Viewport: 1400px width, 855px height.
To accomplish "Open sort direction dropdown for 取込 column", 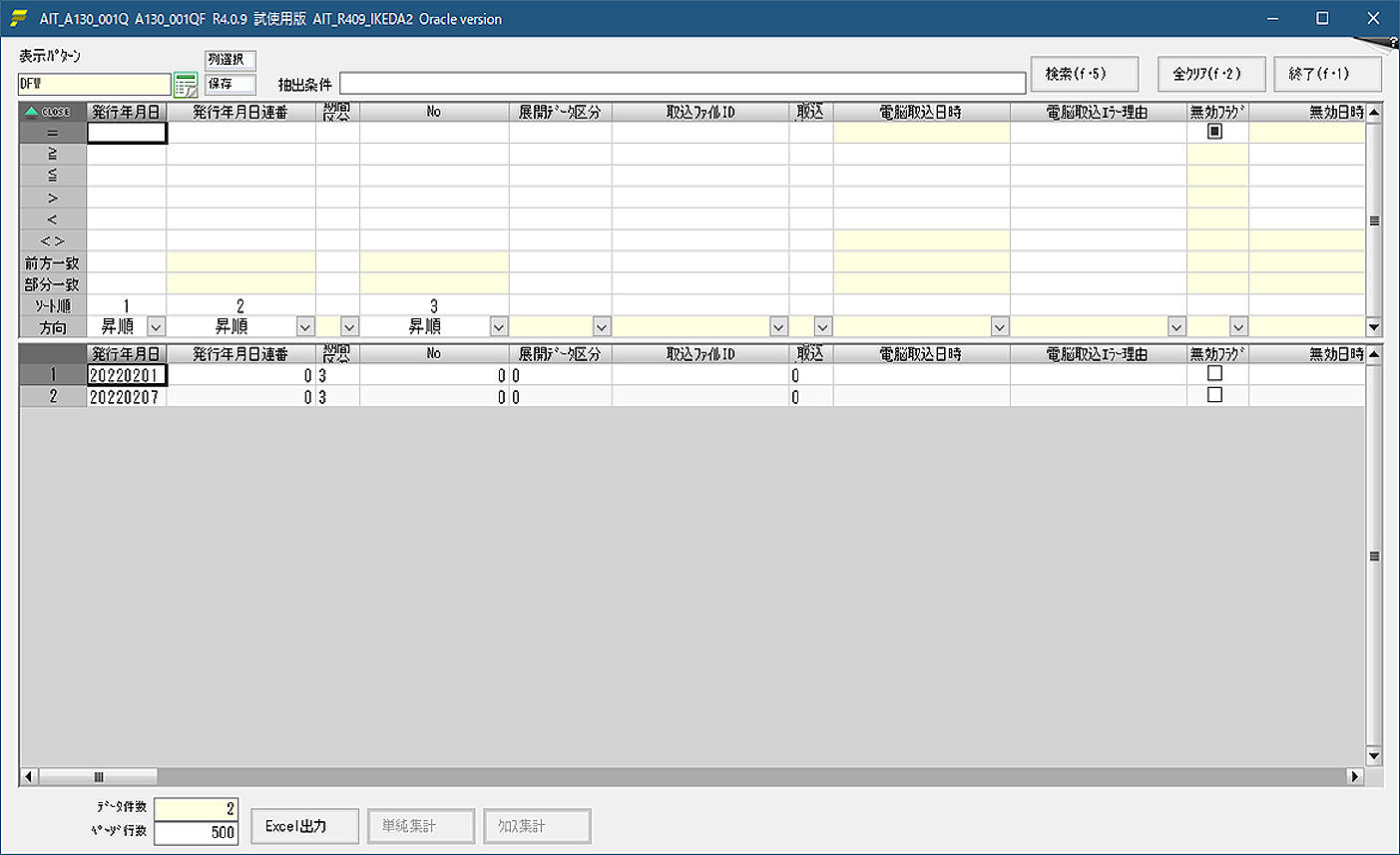I will pyautogui.click(x=822, y=326).
